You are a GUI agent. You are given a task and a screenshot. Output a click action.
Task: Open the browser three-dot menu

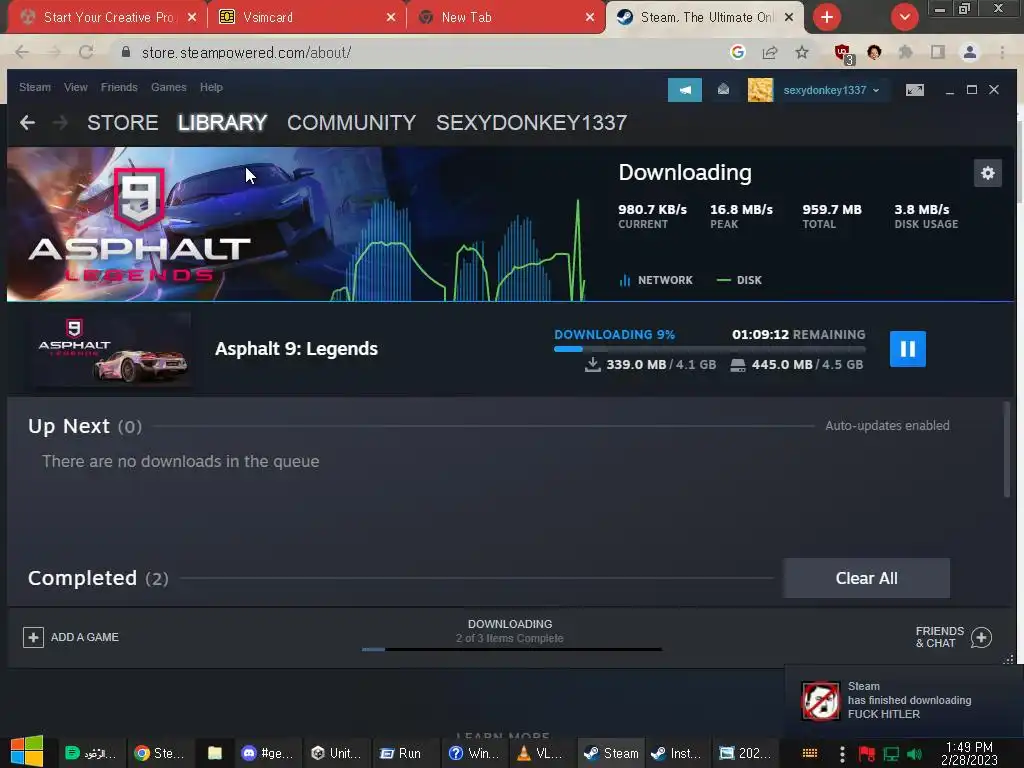click(1002, 52)
